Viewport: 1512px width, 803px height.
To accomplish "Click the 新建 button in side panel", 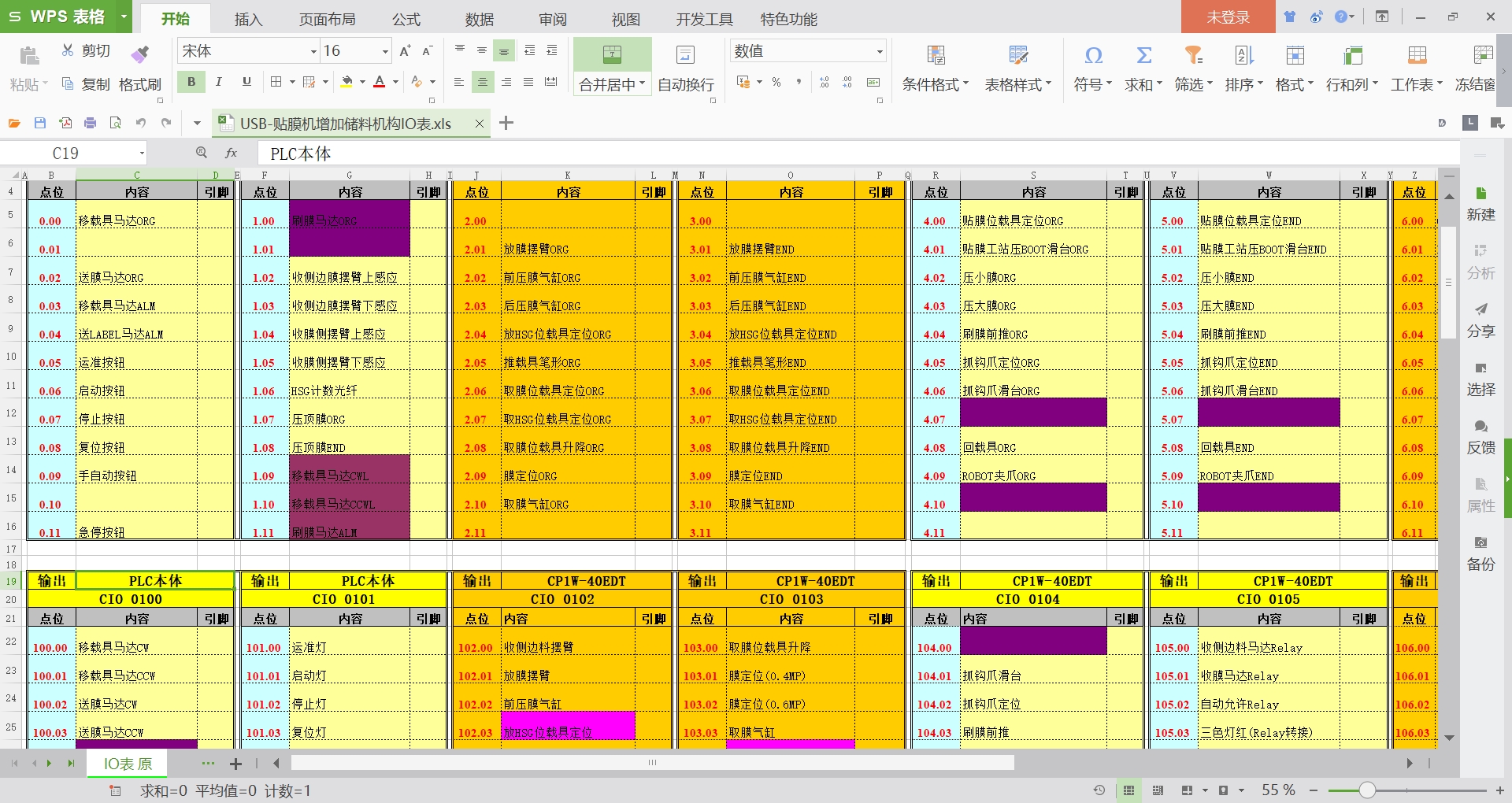I will 1480,204.
